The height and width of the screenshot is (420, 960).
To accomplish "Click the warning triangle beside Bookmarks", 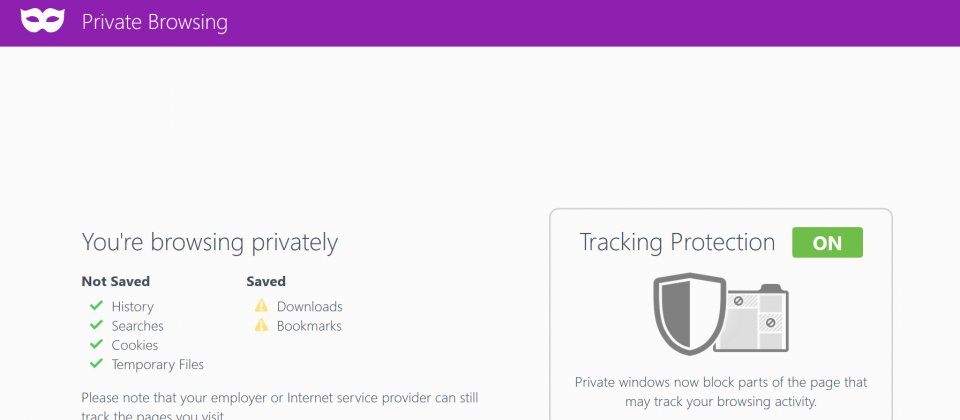I will pyautogui.click(x=261, y=325).
